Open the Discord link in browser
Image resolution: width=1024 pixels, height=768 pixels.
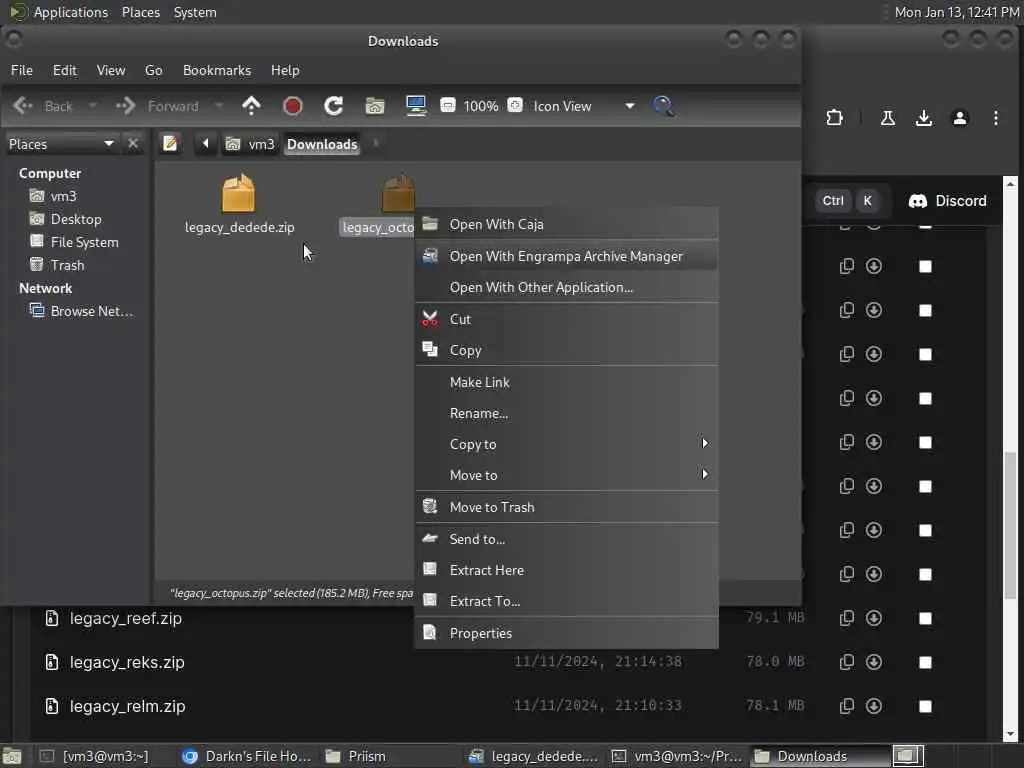click(x=948, y=200)
